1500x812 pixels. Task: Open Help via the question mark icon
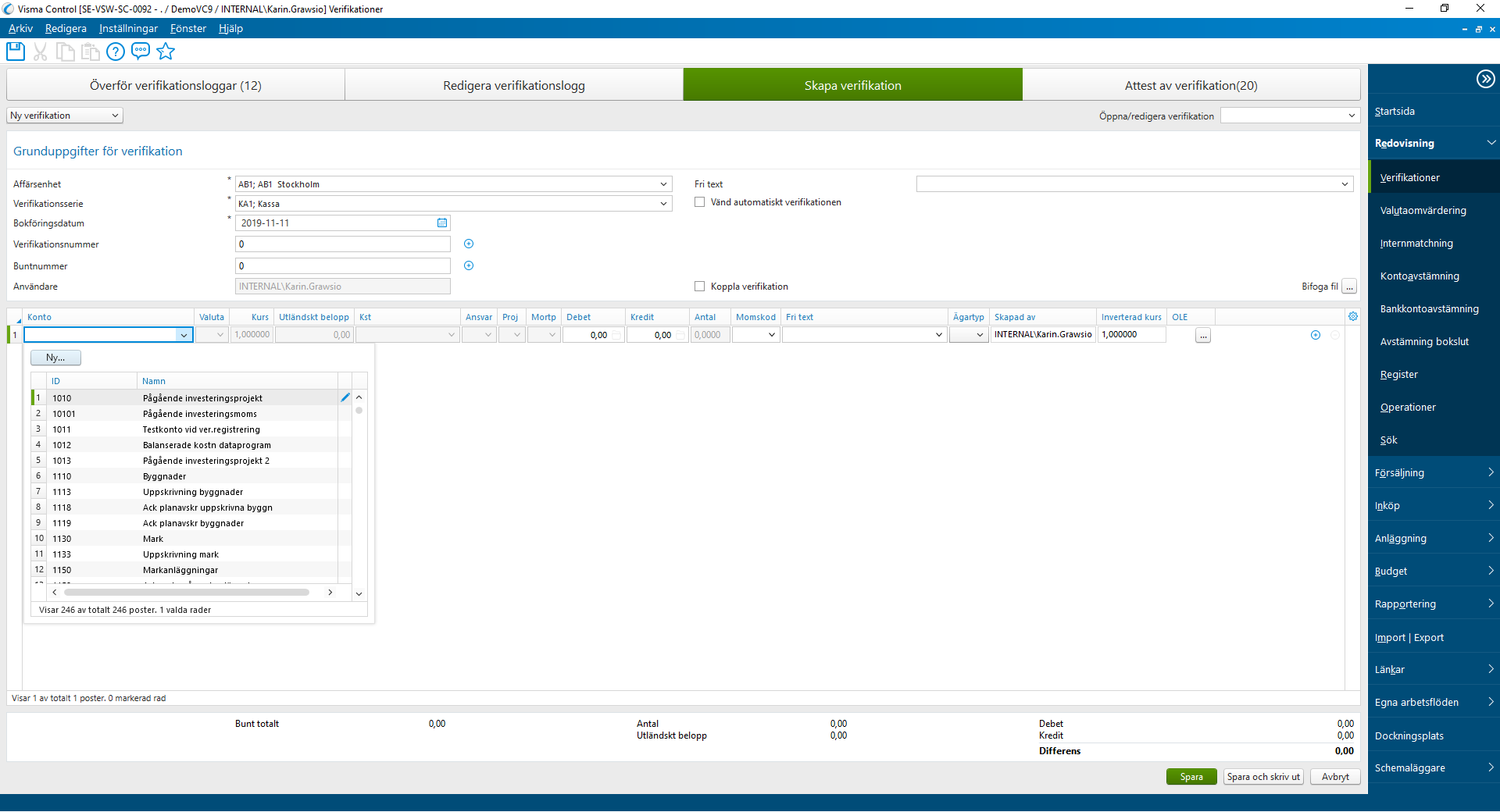coord(115,52)
